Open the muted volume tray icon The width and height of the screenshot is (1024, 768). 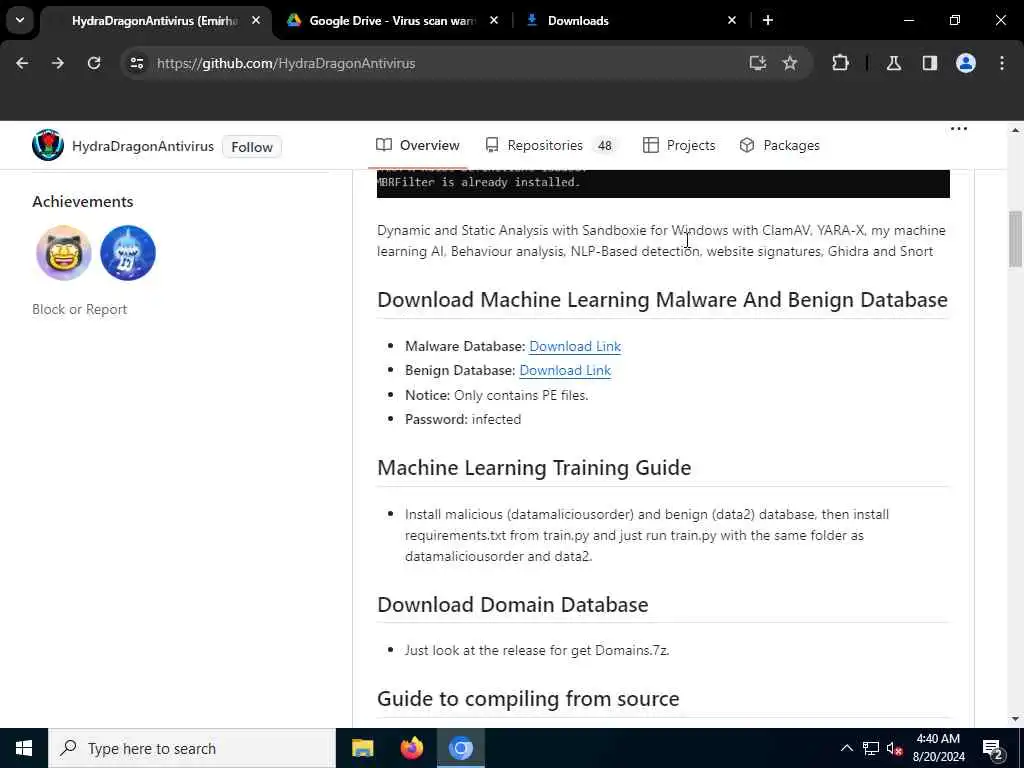[x=894, y=748]
